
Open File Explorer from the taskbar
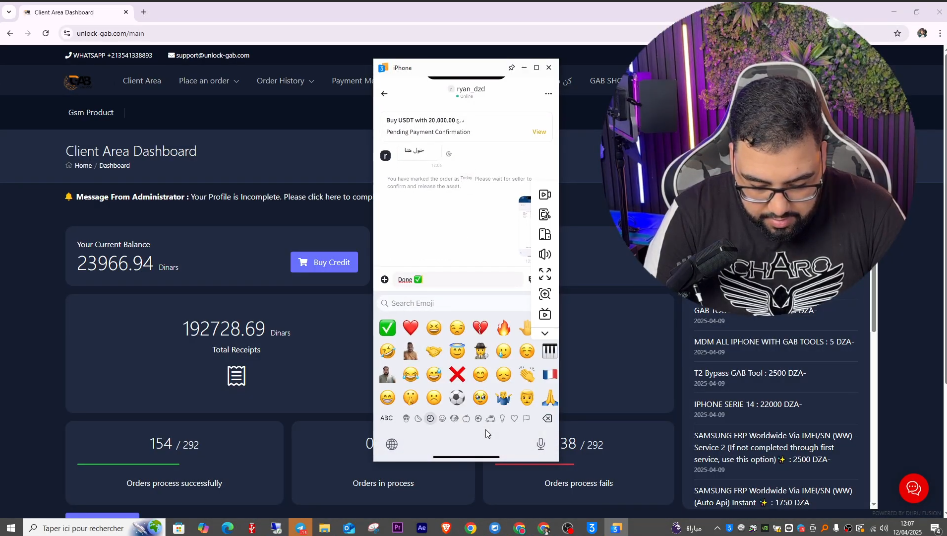pyautogui.click(x=324, y=528)
